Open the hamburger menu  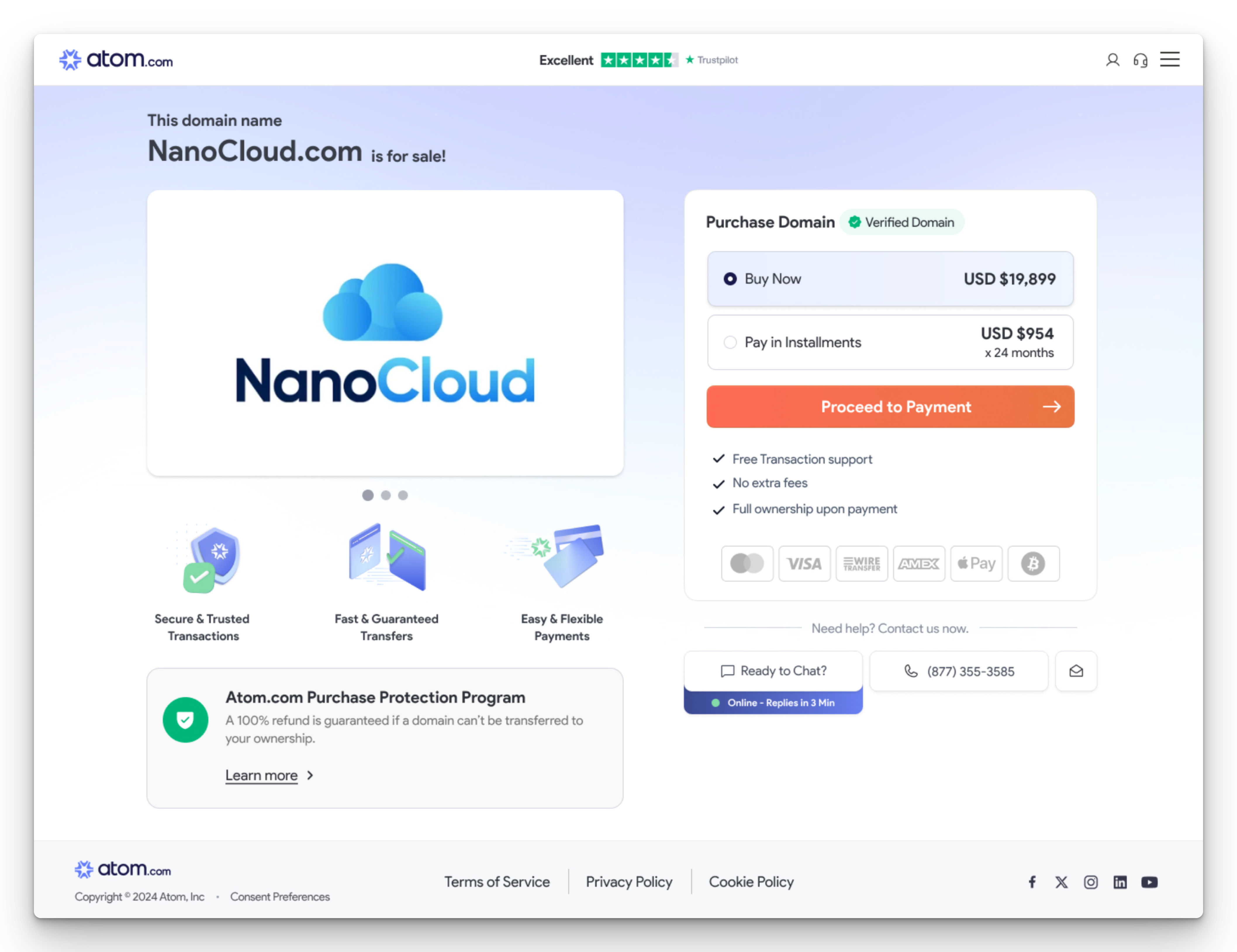pos(1169,60)
